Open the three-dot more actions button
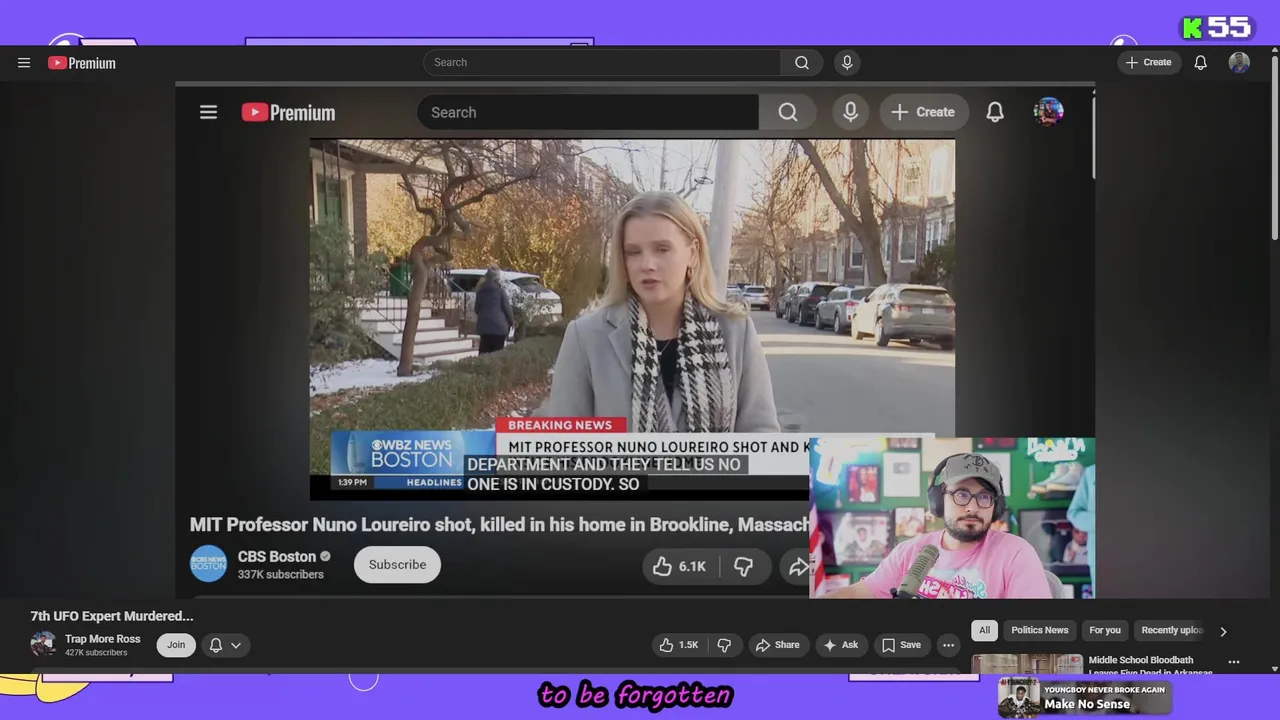The height and width of the screenshot is (720, 1280). (948, 645)
